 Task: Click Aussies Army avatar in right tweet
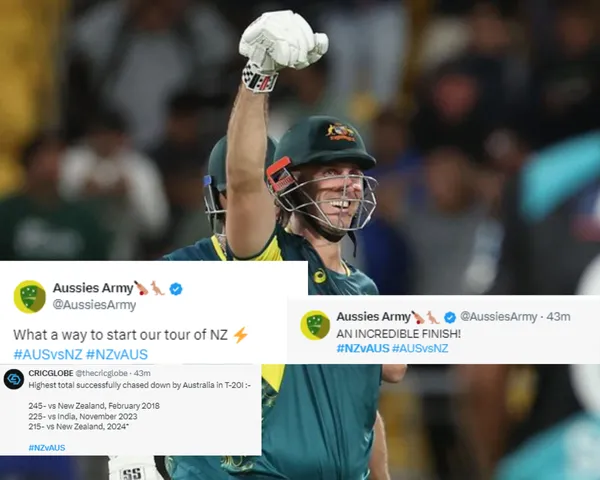pyautogui.click(x=315, y=325)
